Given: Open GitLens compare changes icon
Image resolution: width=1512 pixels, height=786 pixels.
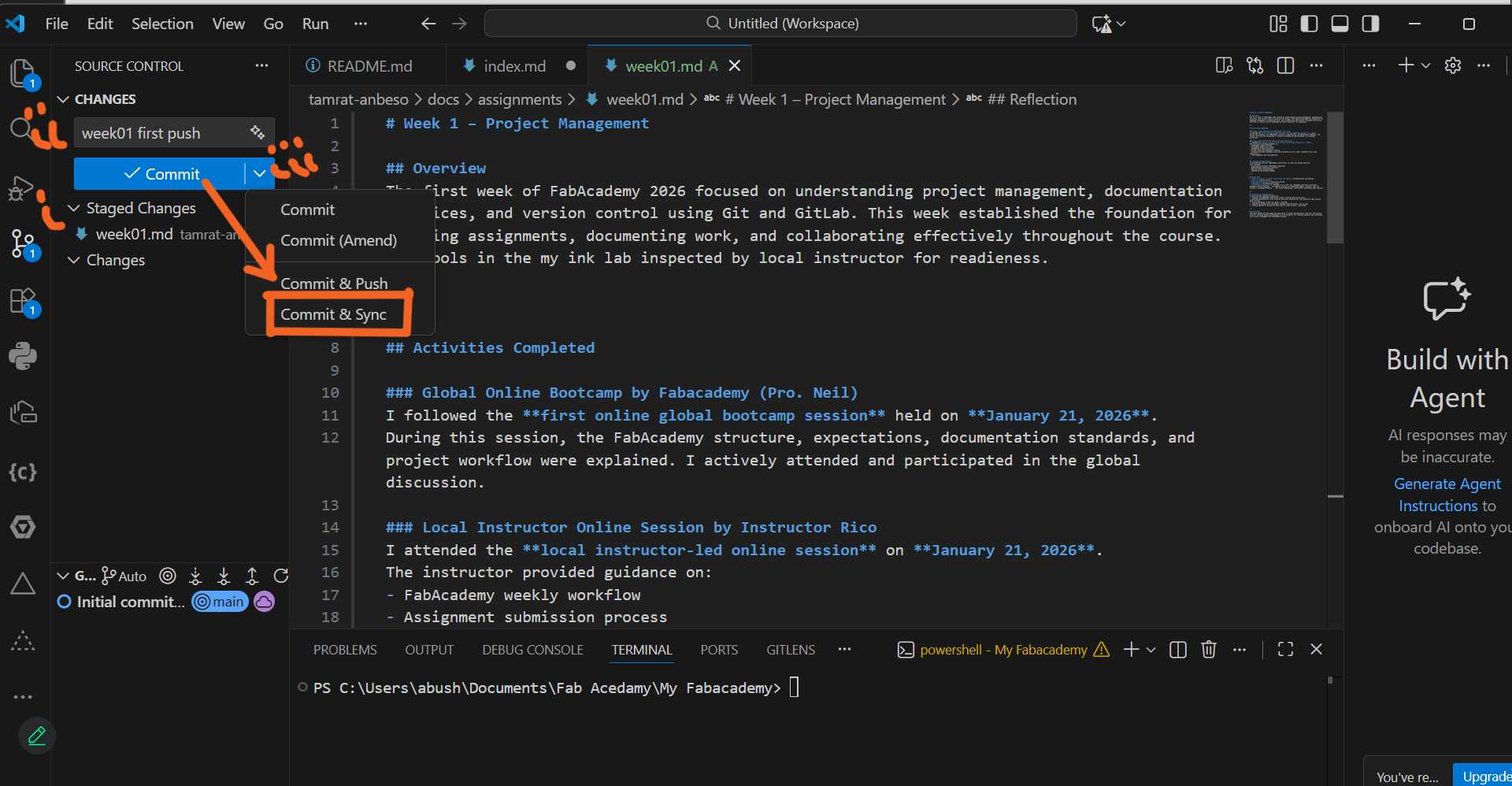Looking at the screenshot, I should pos(1254,65).
